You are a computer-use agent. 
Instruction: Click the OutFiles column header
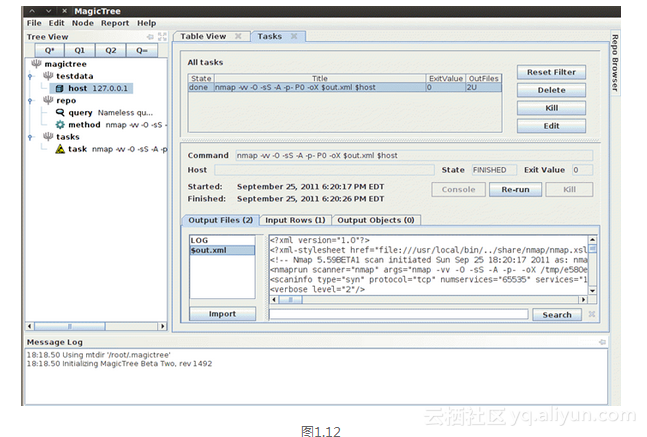point(484,78)
